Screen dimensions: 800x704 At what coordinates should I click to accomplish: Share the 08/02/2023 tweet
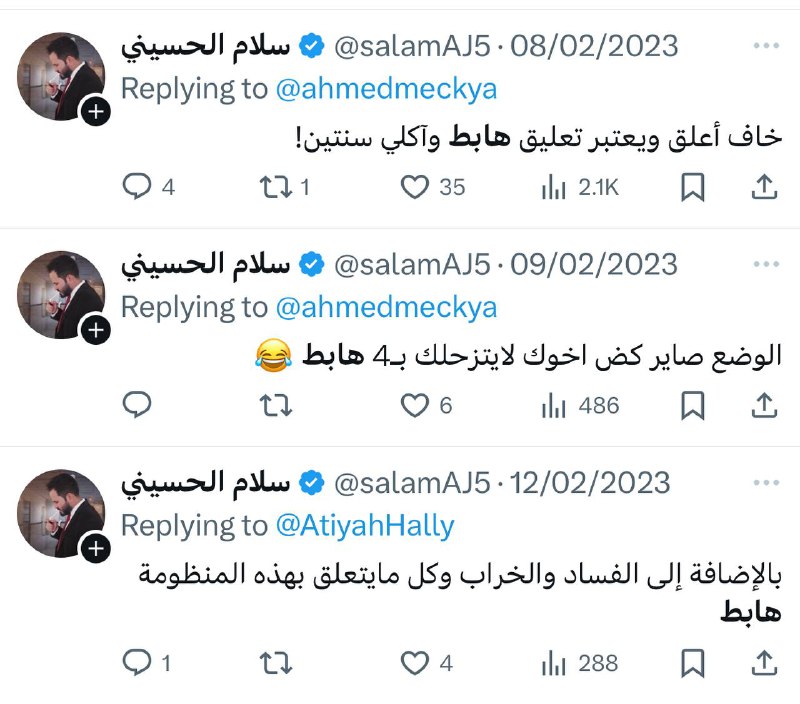[764, 187]
